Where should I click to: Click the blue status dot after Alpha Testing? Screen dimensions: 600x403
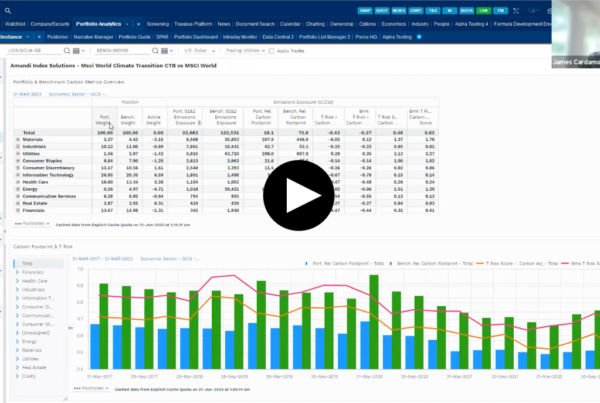(419, 37)
